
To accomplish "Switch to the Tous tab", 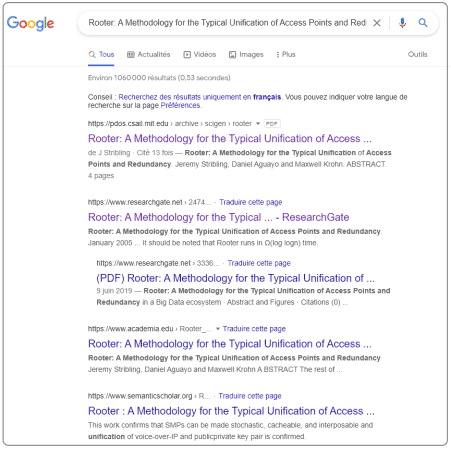I will click(x=101, y=55).
